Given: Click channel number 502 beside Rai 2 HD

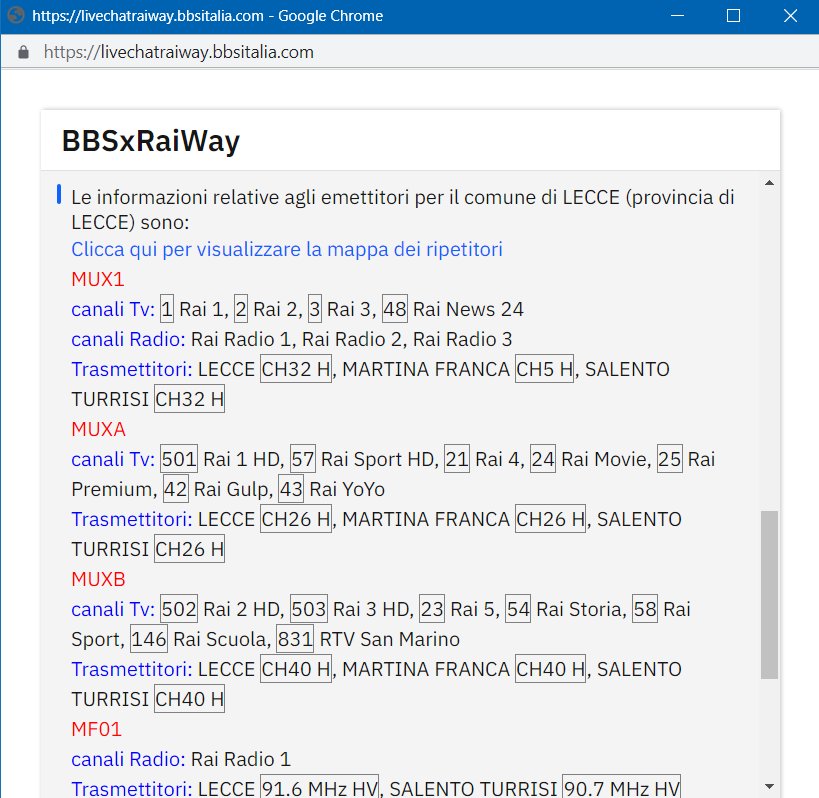Looking at the screenshot, I should tap(179, 609).
